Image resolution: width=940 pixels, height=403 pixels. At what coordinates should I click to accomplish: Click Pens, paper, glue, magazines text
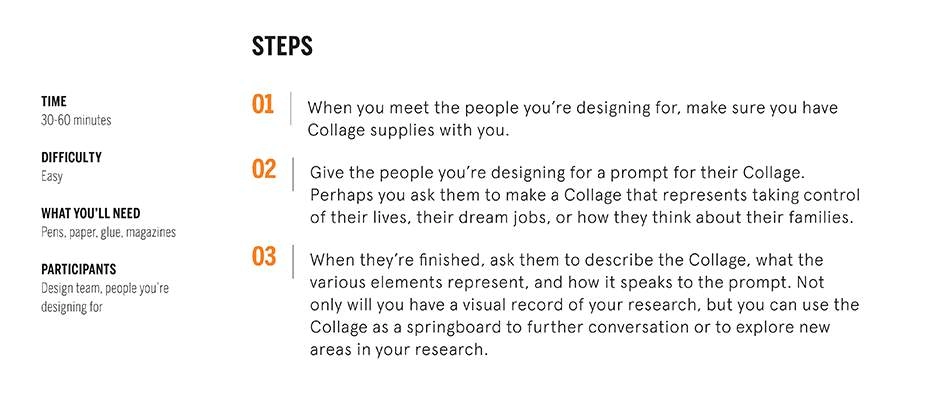(x=109, y=233)
